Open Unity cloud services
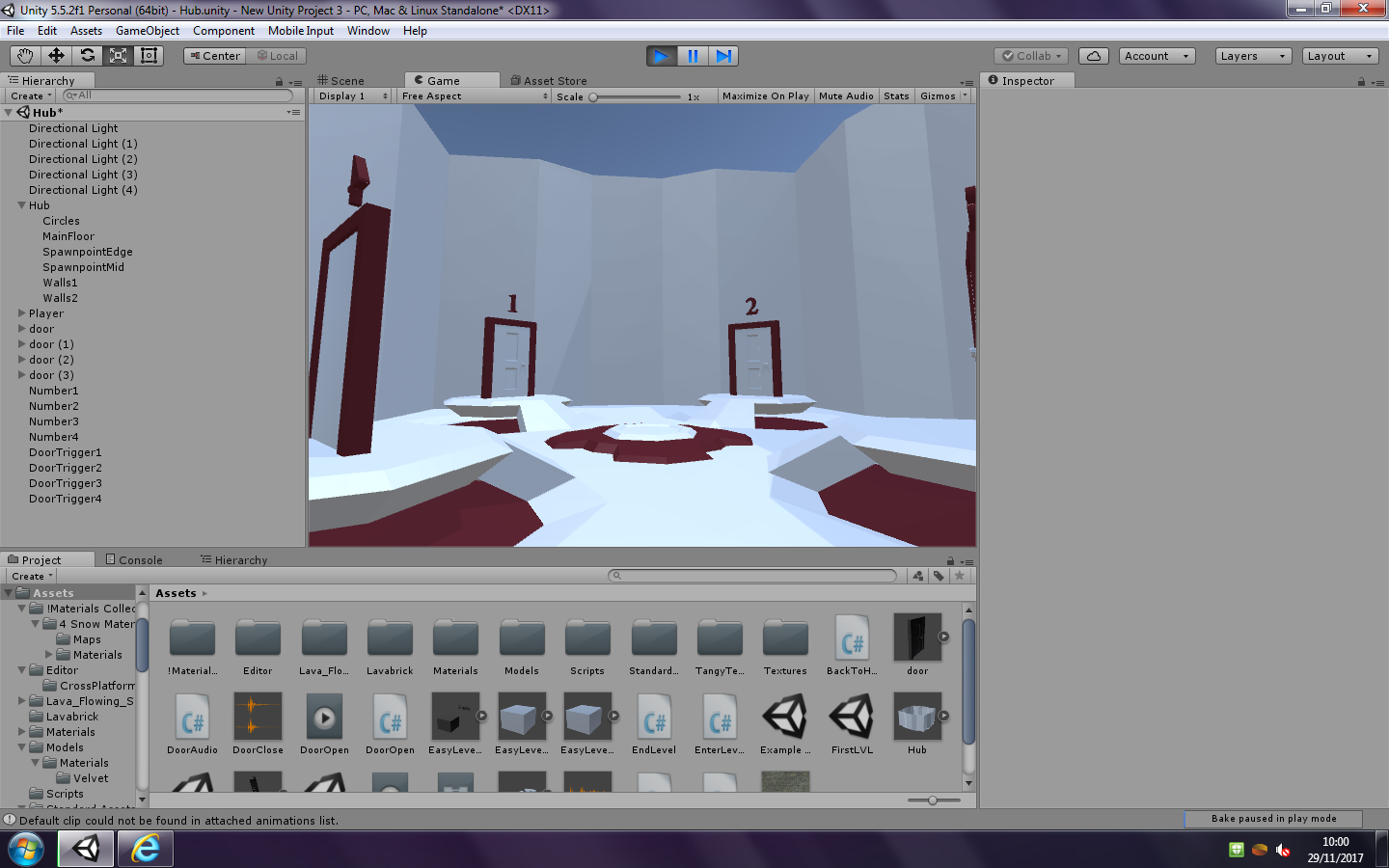Screen dimensions: 1389x868 coord(1093,55)
